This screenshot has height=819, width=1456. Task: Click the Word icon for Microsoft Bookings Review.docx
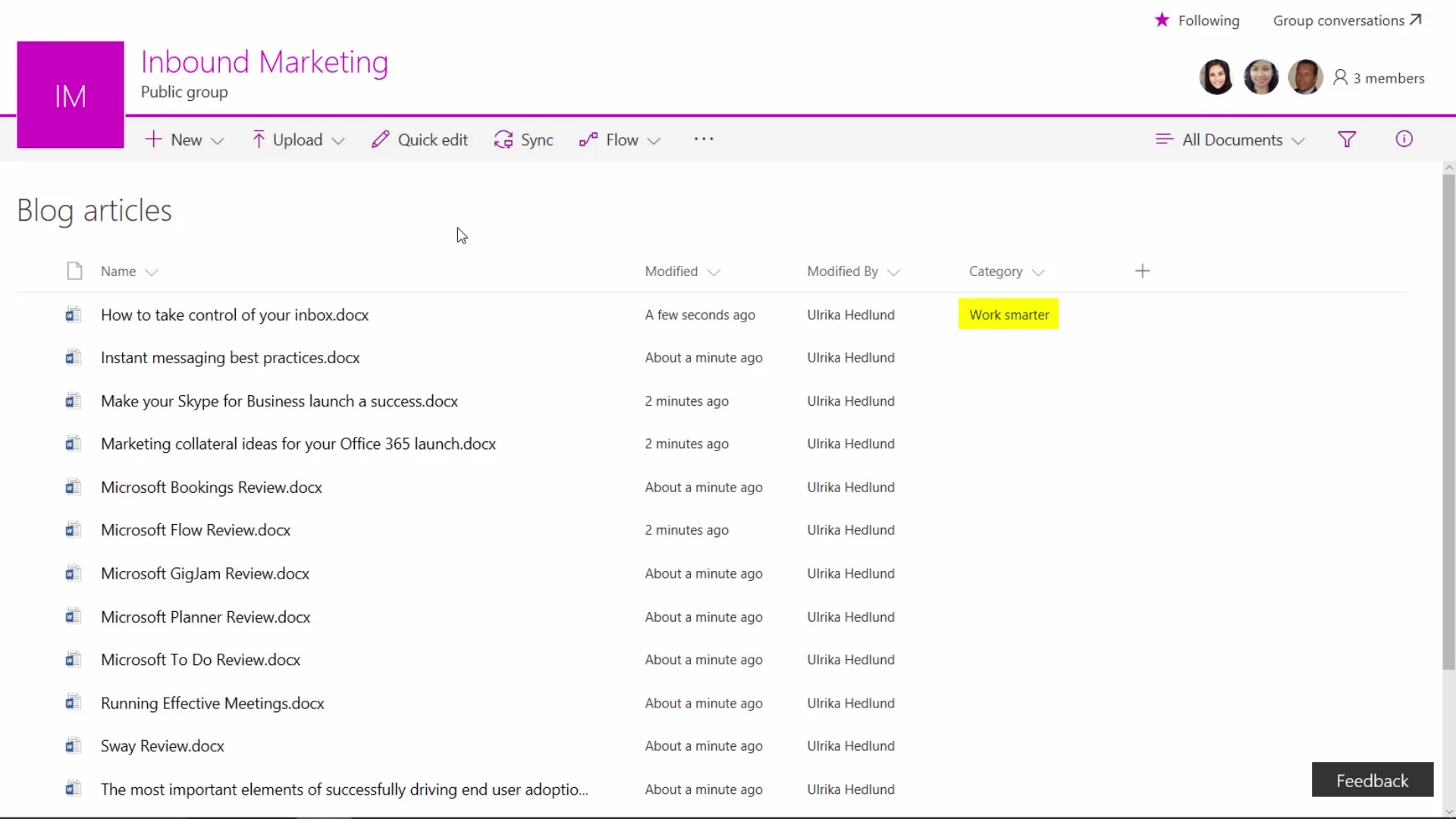coord(73,487)
